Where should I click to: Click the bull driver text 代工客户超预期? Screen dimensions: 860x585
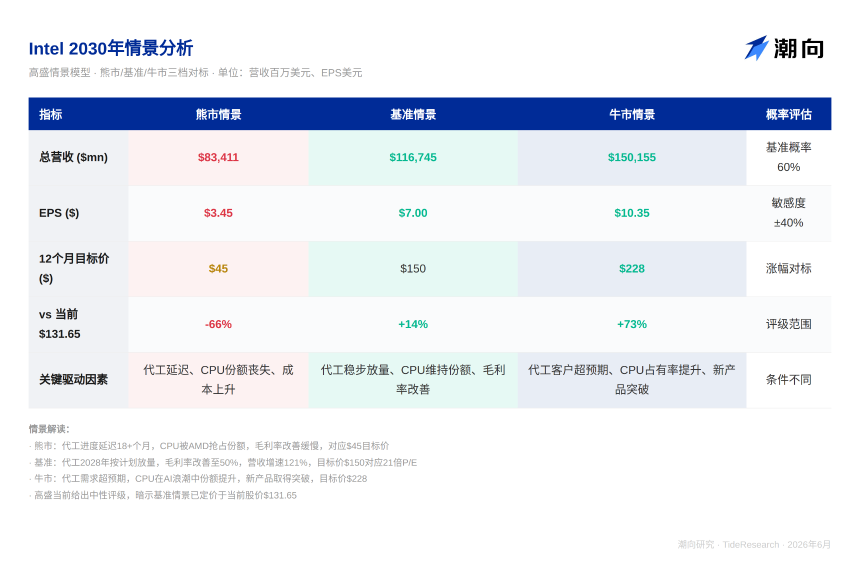[x=632, y=379]
